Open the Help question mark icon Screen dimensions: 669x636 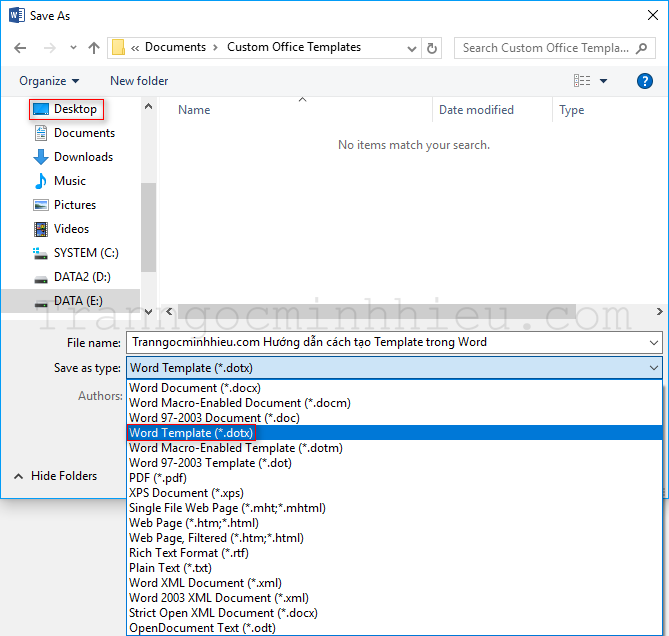click(645, 81)
